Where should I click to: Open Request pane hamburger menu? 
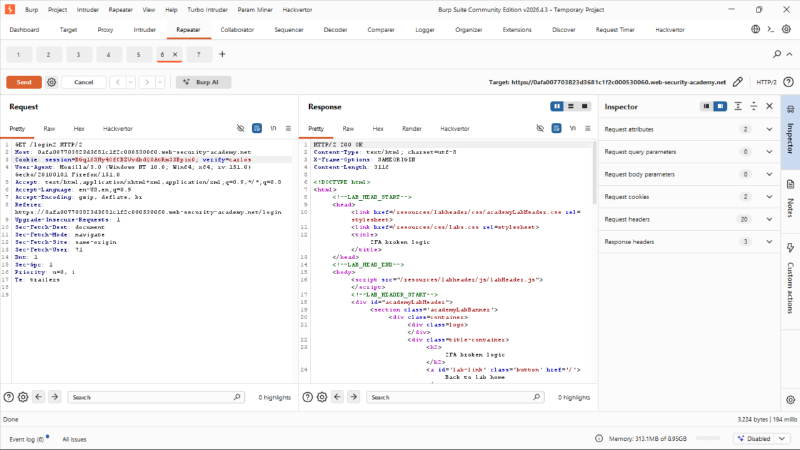pos(288,129)
